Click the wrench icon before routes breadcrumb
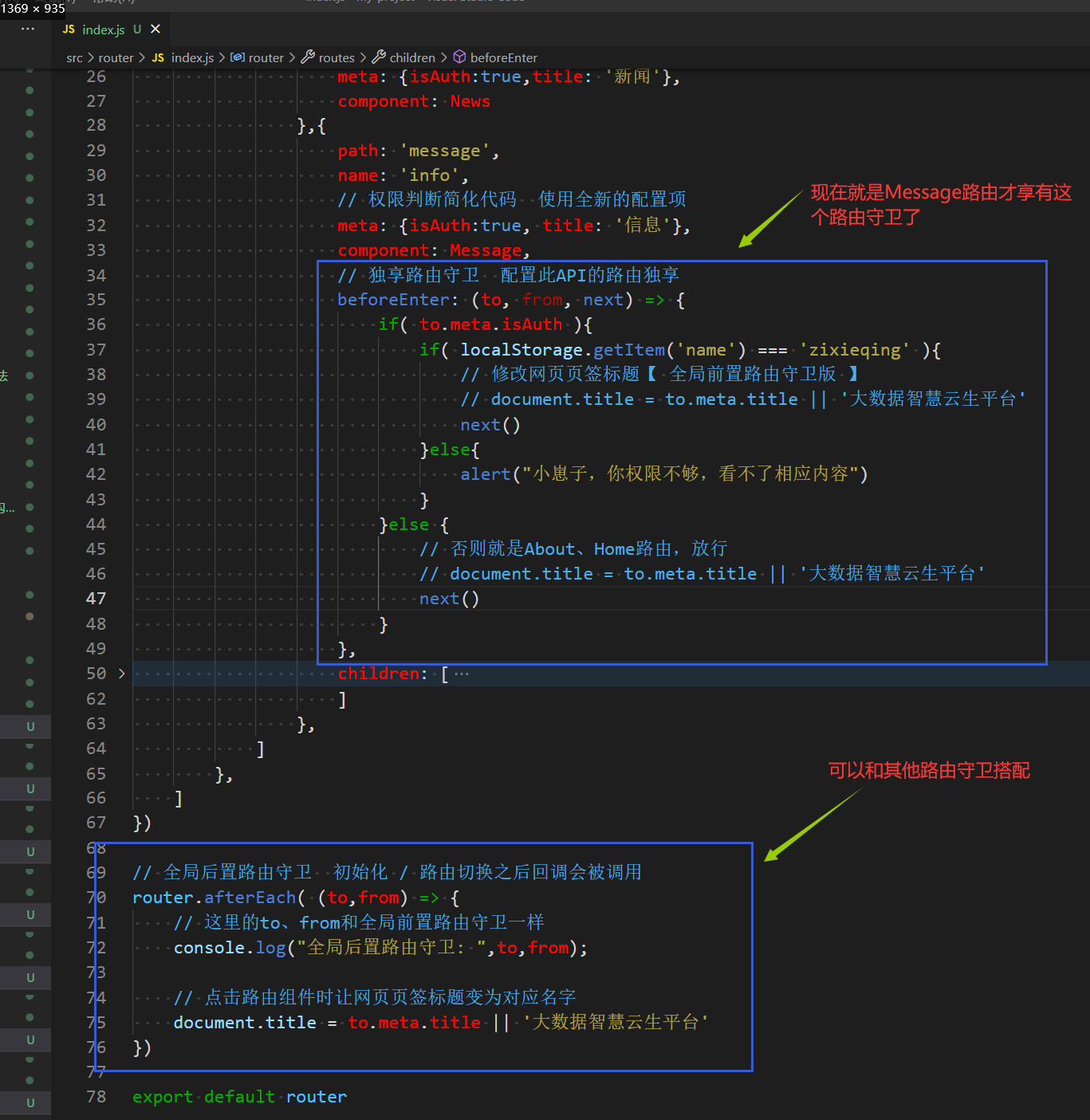The image size is (1090, 1120). (308, 57)
